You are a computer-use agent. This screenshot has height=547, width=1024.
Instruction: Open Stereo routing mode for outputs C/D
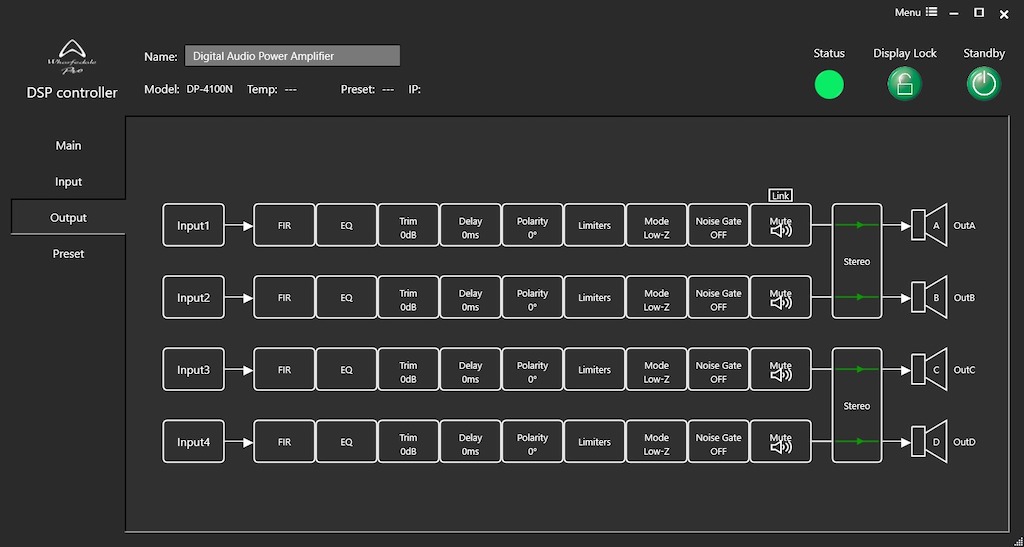tap(857, 406)
